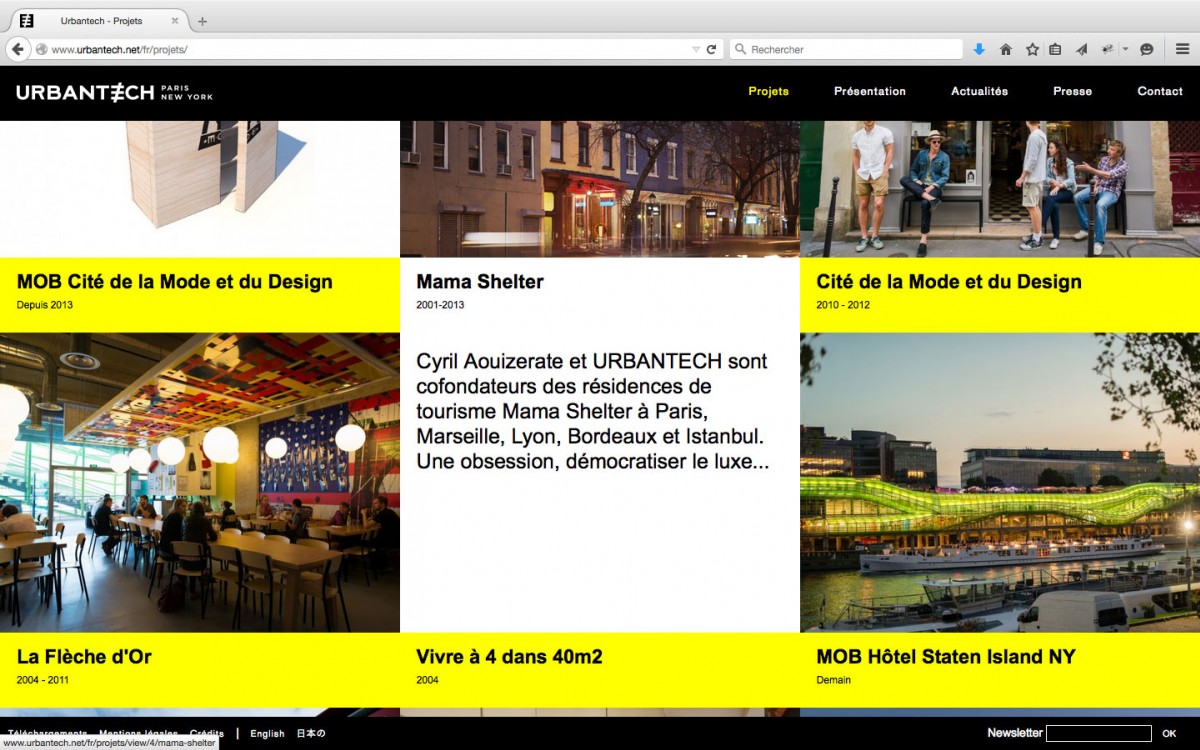The width and height of the screenshot is (1200, 750).
Task: Open Cité de la Mode et du Design 2010 - 2012
Action: click(x=949, y=282)
